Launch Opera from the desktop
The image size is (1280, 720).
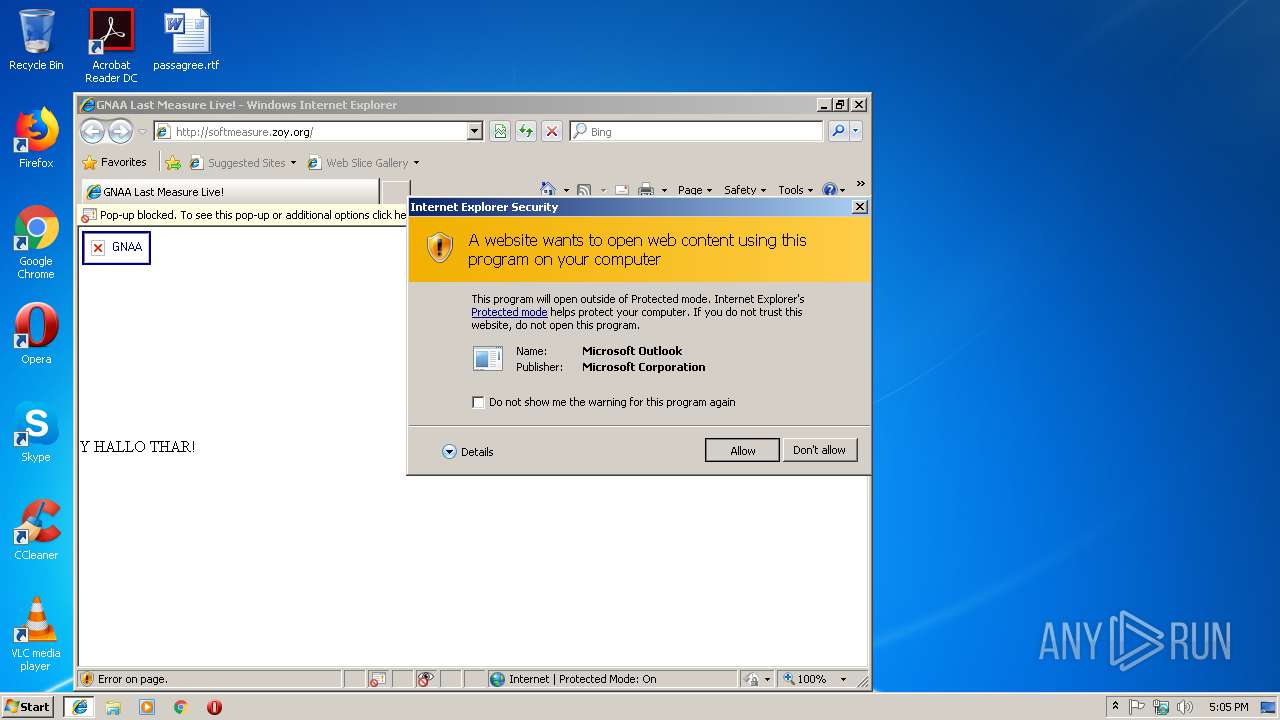[36, 334]
